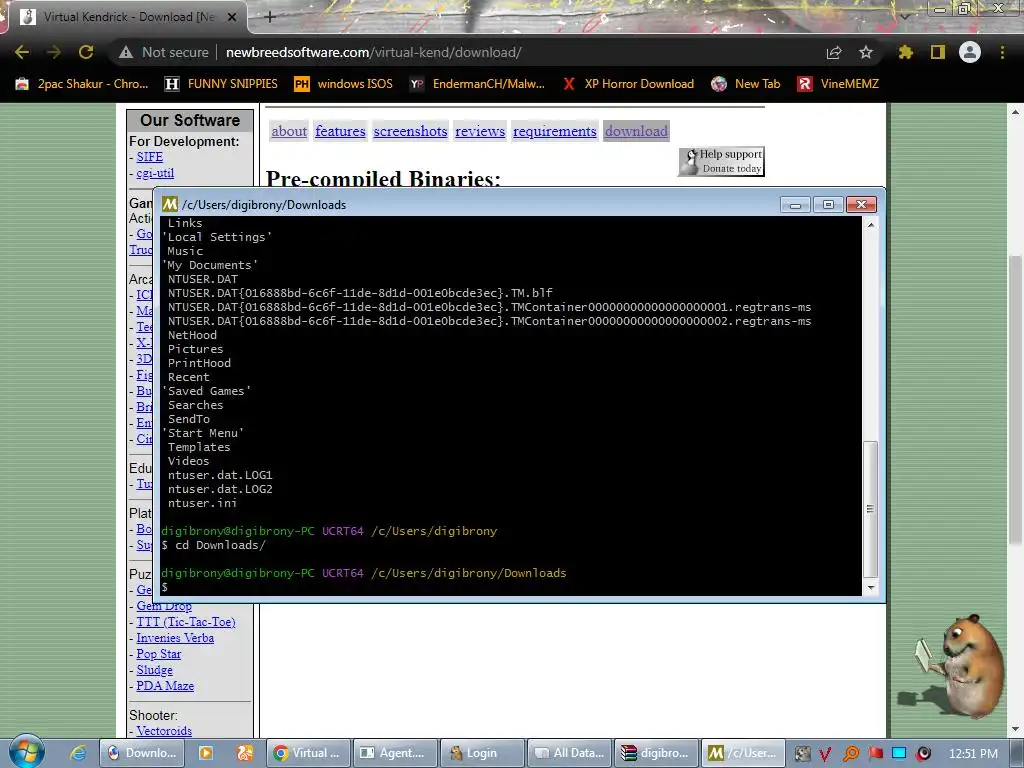
Task: Open the Action Center flag icon
Action: coord(875,754)
